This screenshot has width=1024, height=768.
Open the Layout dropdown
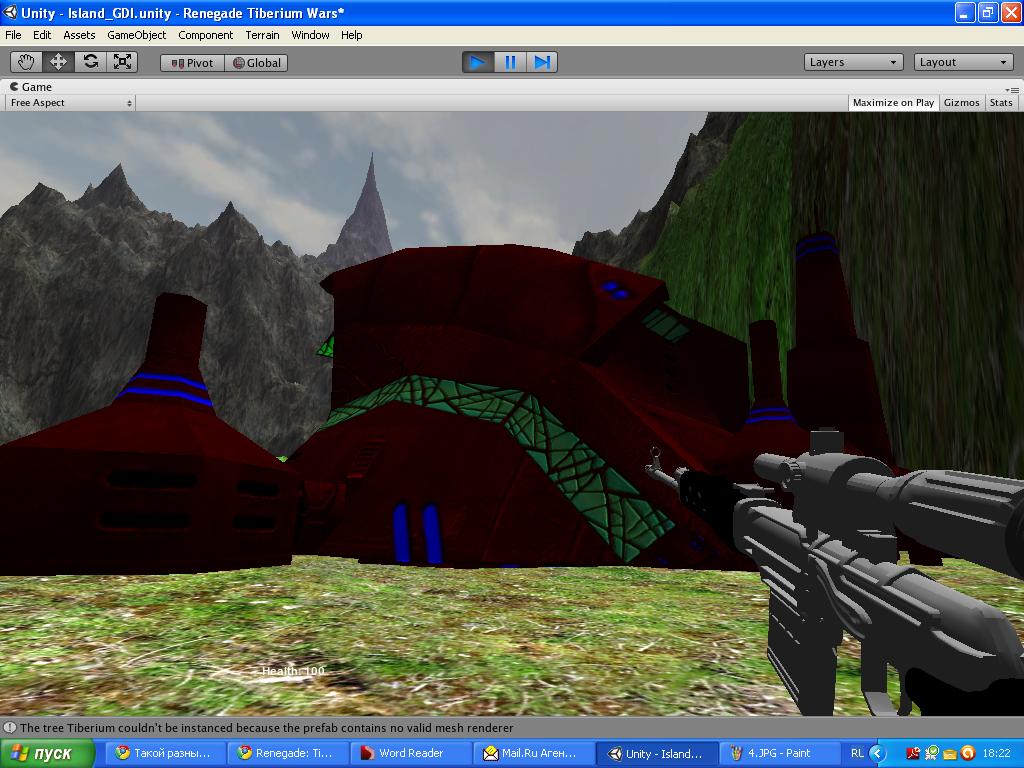coord(963,62)
